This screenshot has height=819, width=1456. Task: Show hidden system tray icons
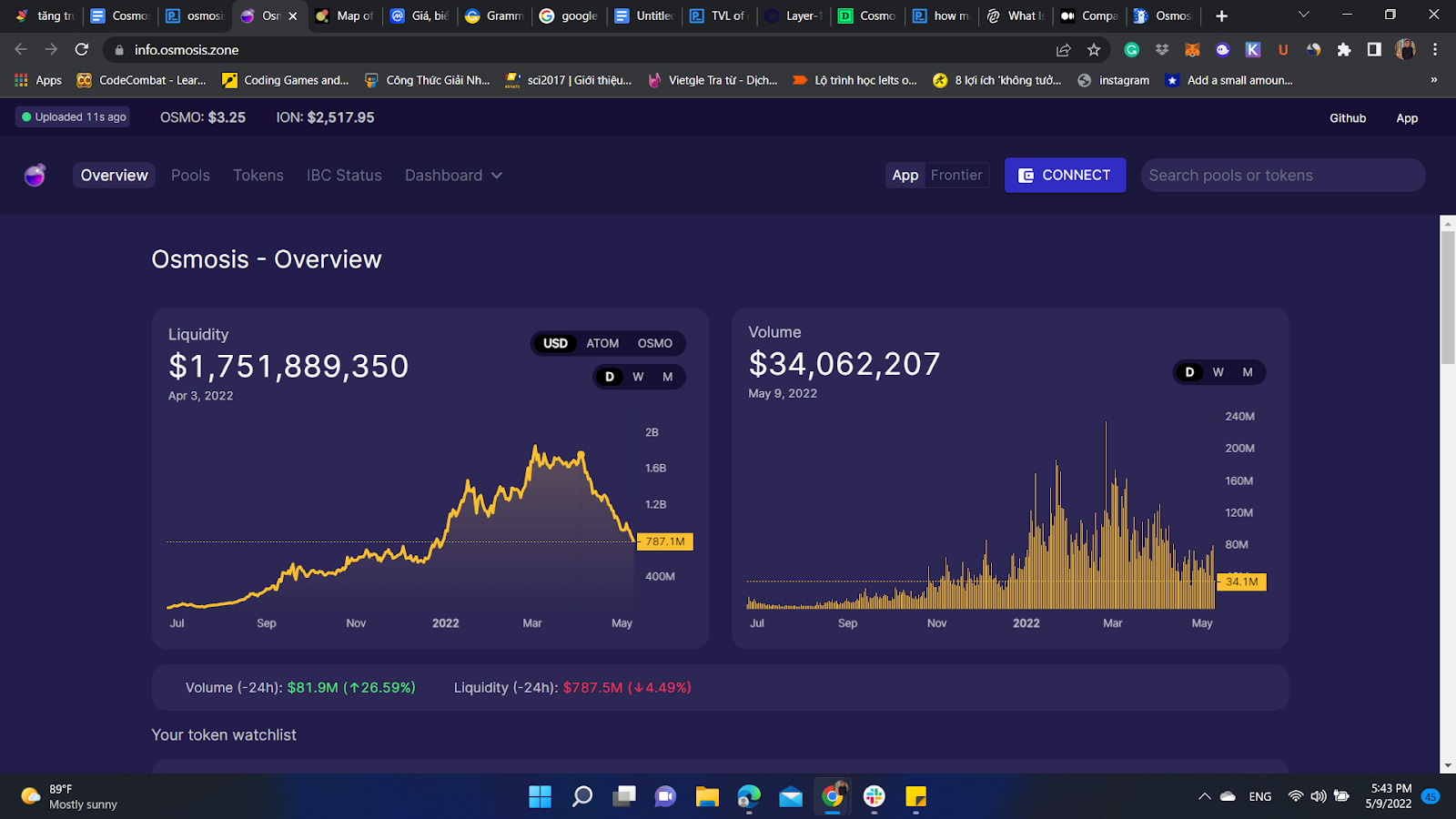[1204, 796]
